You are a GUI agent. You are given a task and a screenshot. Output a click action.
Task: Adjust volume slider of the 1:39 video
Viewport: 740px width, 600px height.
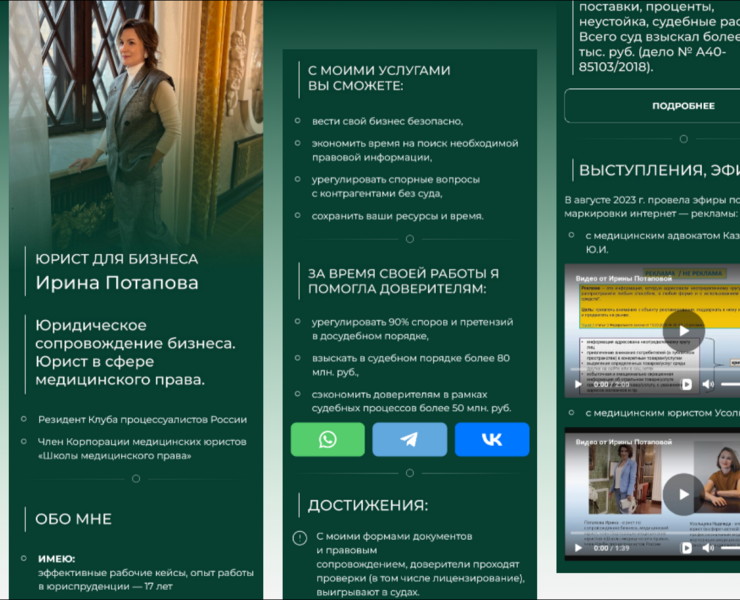[x=731, y=548]
